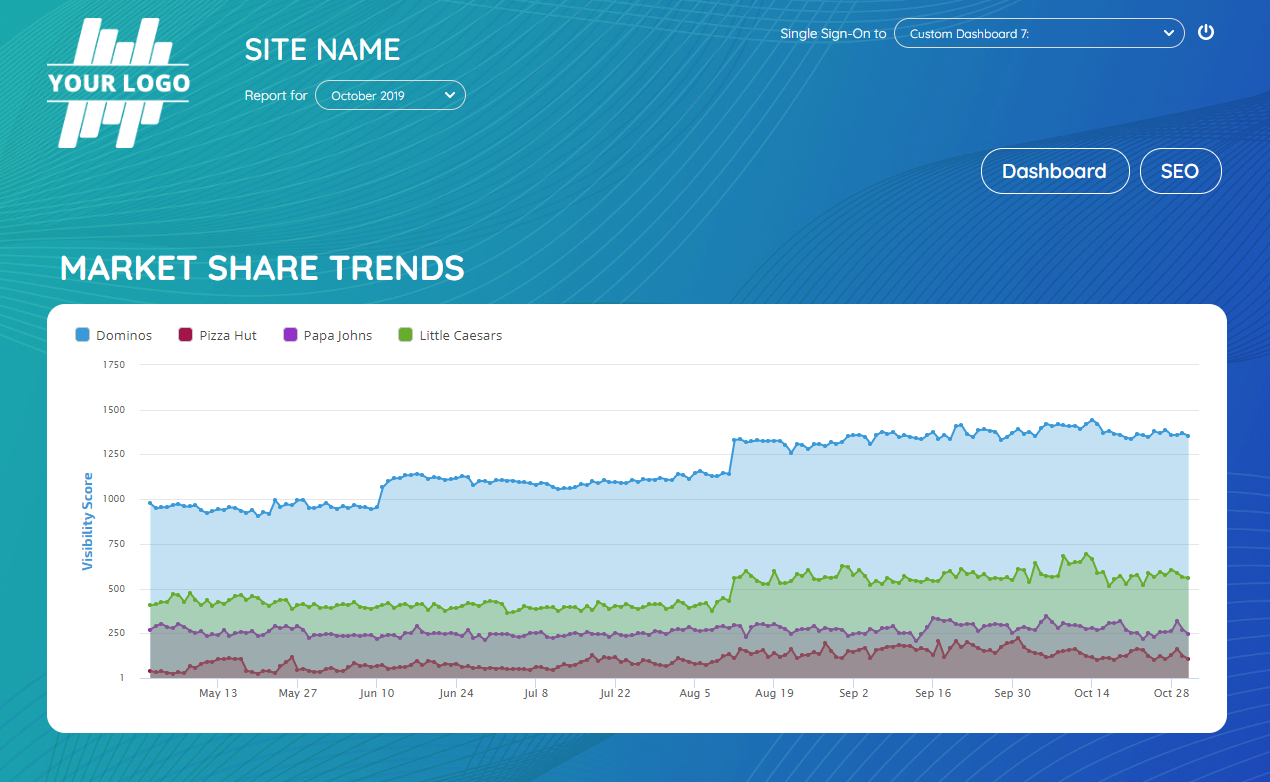Click the Visibility Score axis title
1270x782 pixels.
(88, 521)
